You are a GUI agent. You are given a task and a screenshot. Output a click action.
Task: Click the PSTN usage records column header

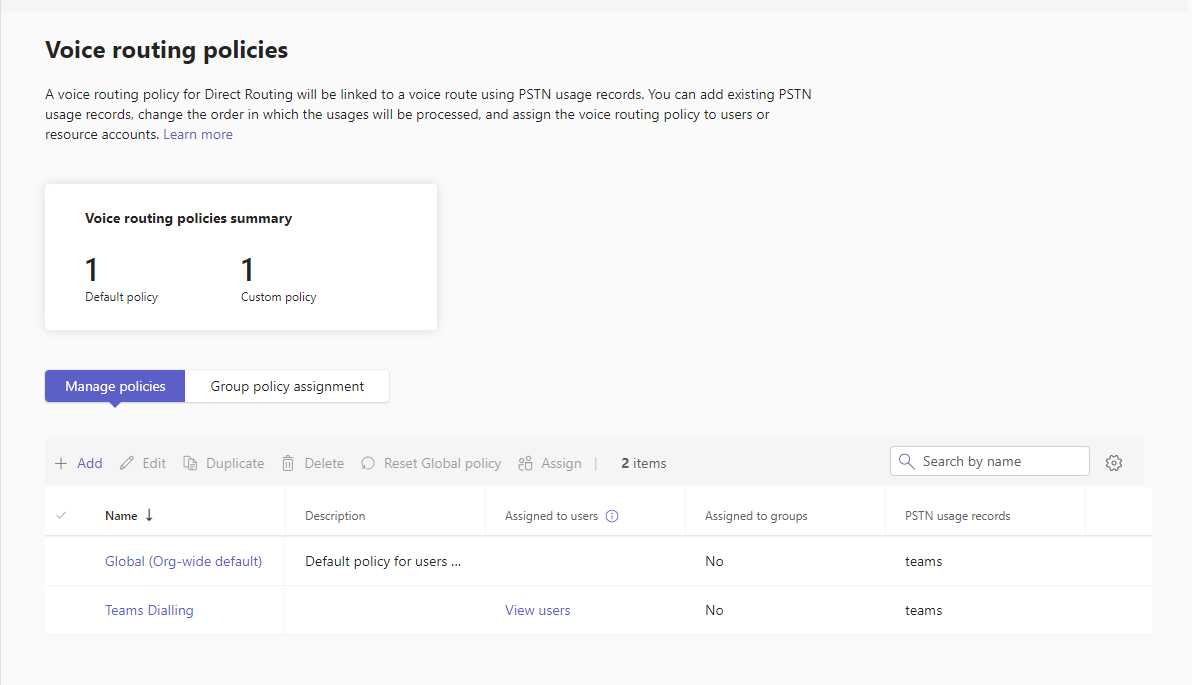pos(957,516)
